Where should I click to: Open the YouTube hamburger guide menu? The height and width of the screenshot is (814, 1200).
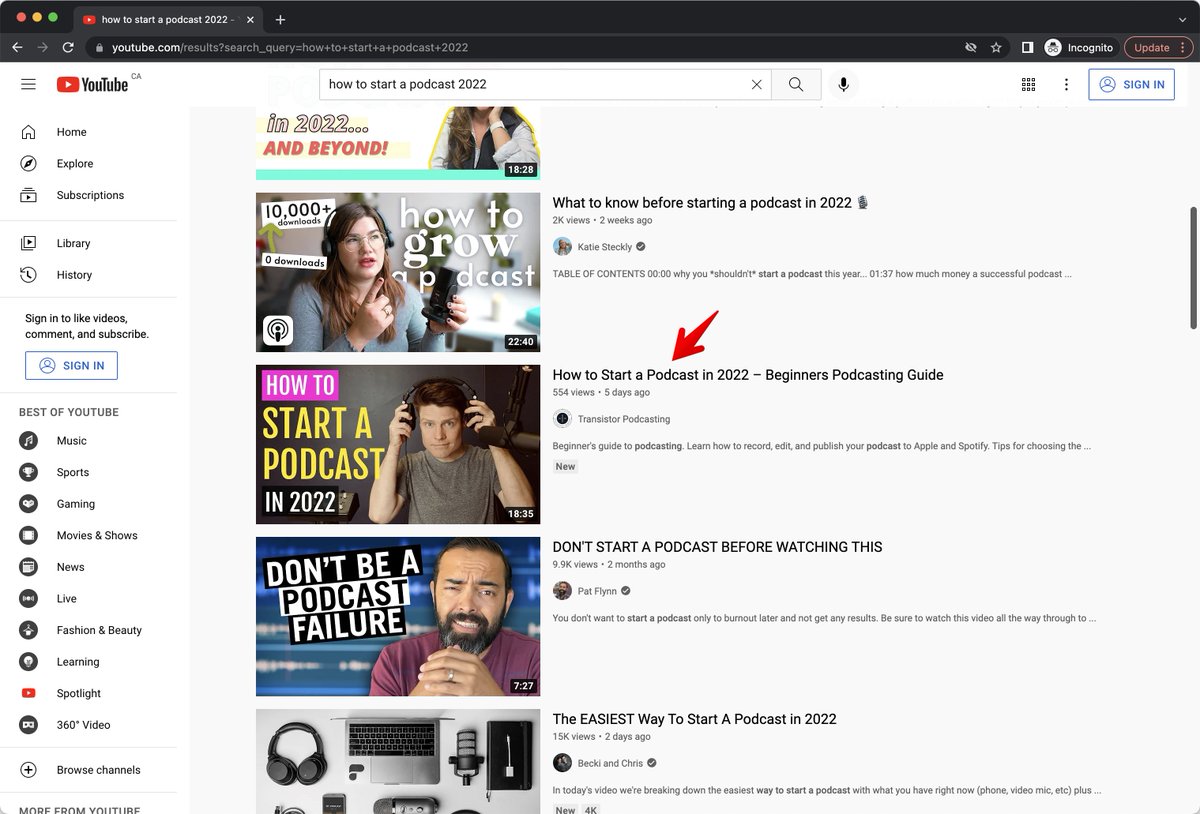(28, 85)
